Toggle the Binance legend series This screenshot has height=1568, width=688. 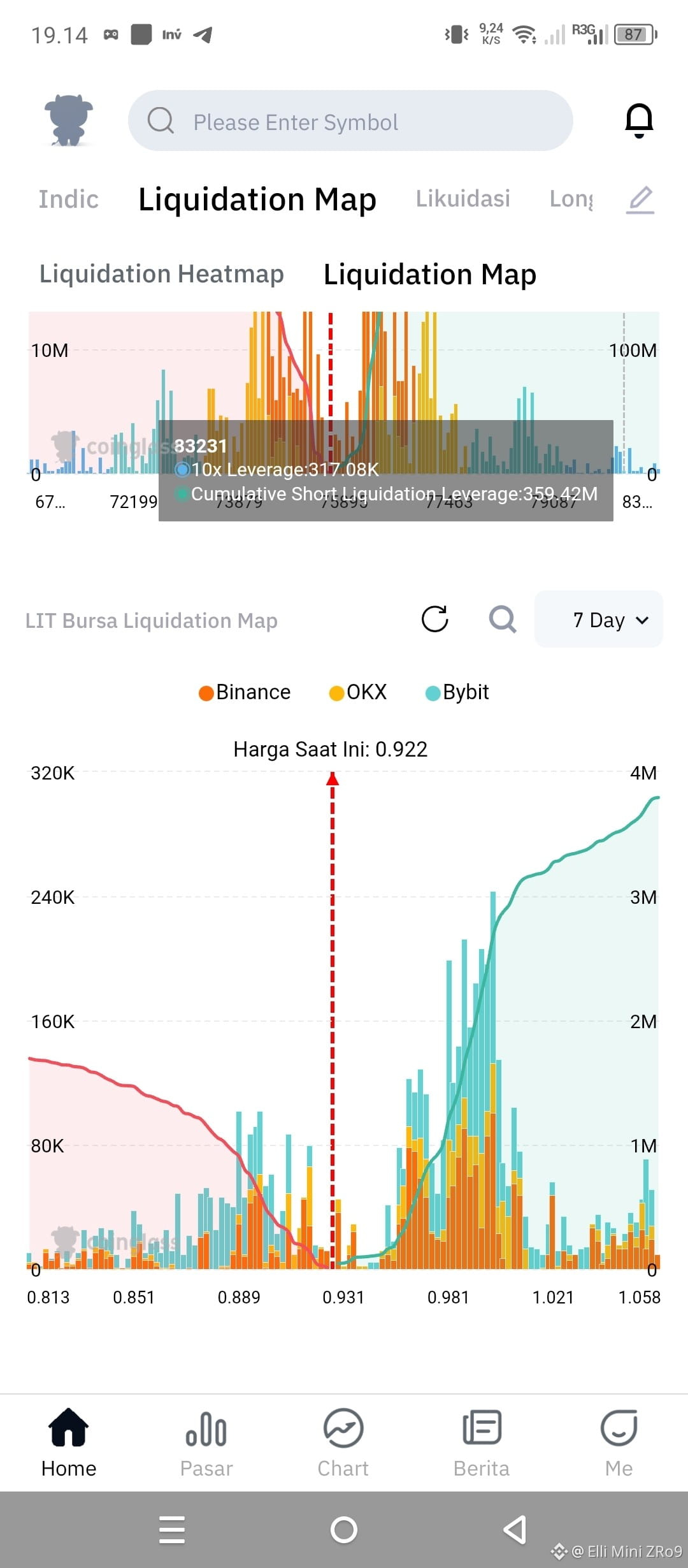245,692
